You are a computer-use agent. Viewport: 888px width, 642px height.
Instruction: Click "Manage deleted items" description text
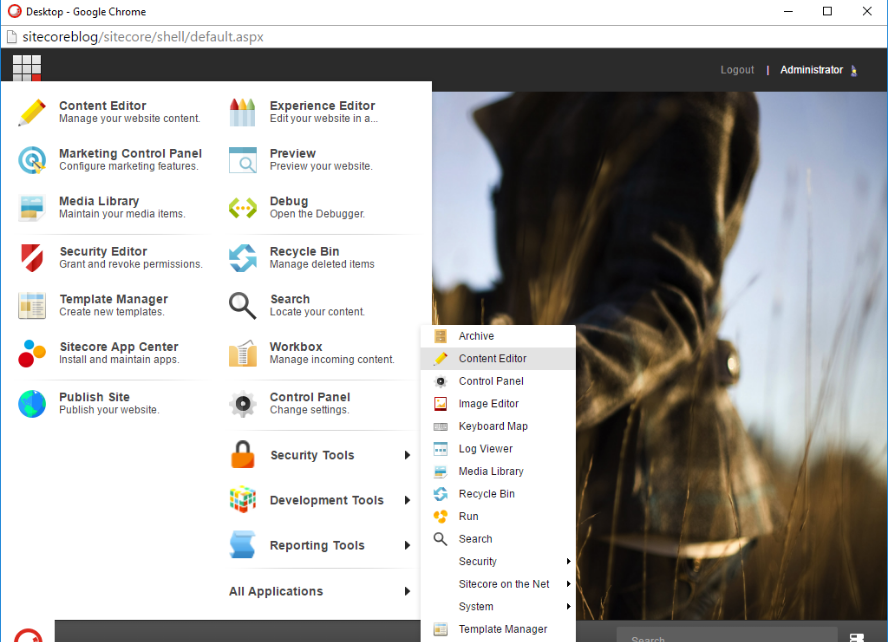322,264
